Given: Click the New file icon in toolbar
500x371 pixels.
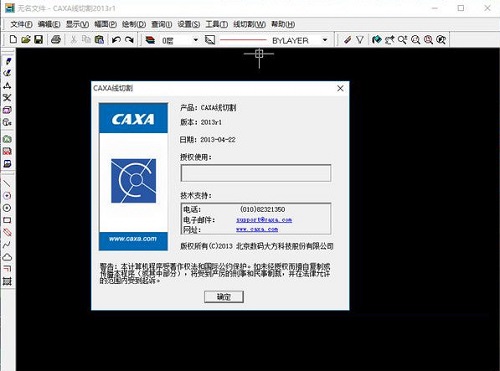Looking at the screenshot, I should click(13, 40).
